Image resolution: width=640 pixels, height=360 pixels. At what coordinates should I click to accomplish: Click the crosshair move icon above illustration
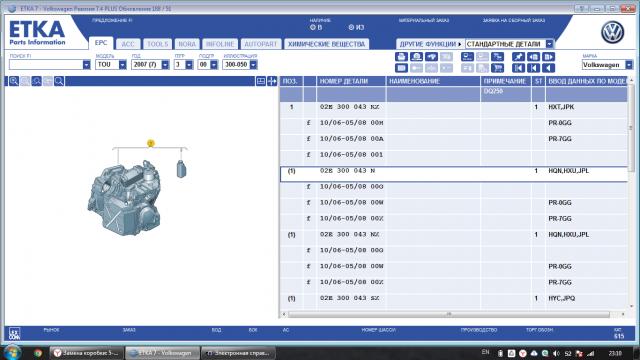[x=272, y=81]
